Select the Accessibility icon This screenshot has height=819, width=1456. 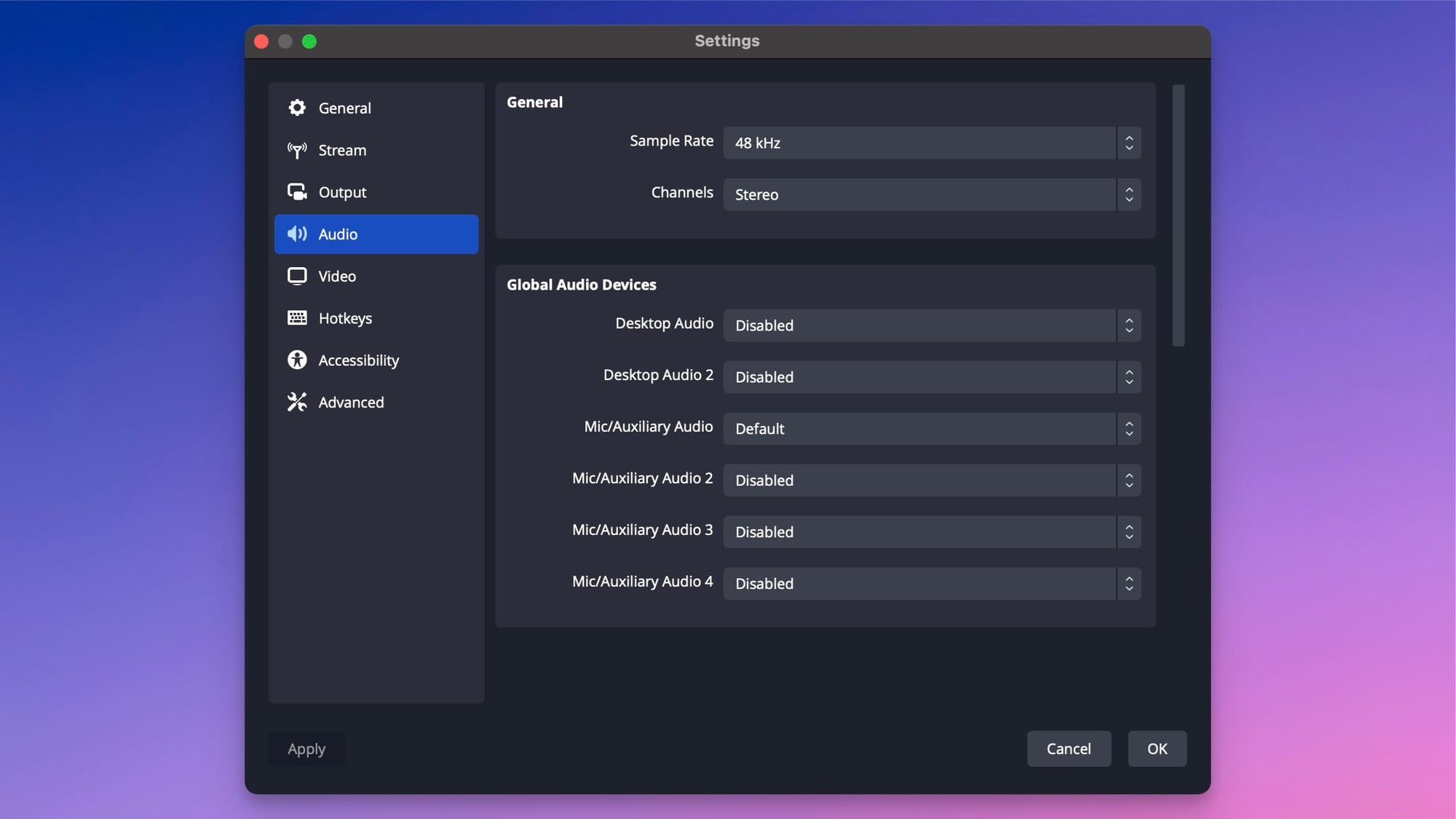(297, 360)
